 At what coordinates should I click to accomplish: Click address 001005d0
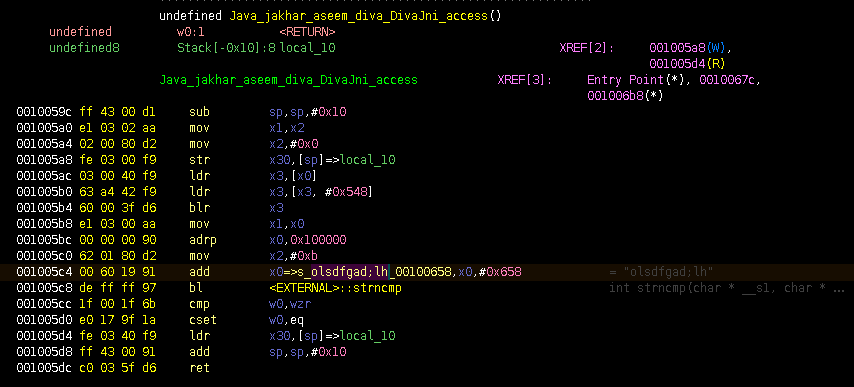[44, 320]
